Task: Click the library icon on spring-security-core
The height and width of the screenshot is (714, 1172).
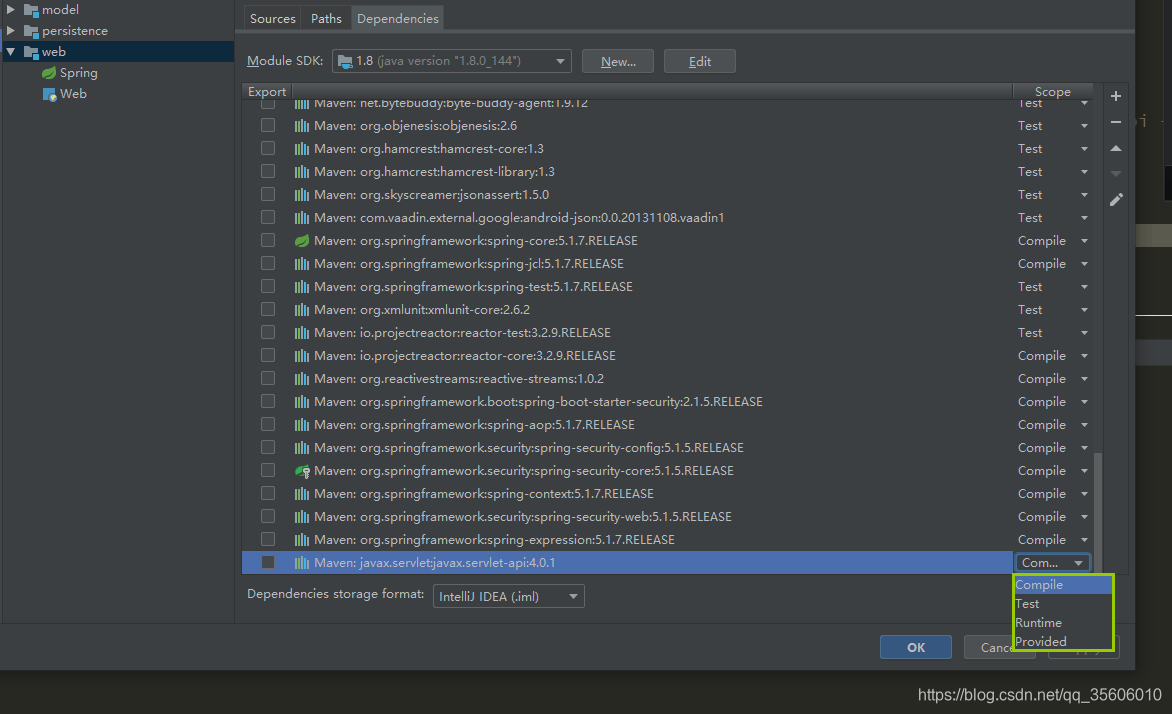Action: (302, 470)
